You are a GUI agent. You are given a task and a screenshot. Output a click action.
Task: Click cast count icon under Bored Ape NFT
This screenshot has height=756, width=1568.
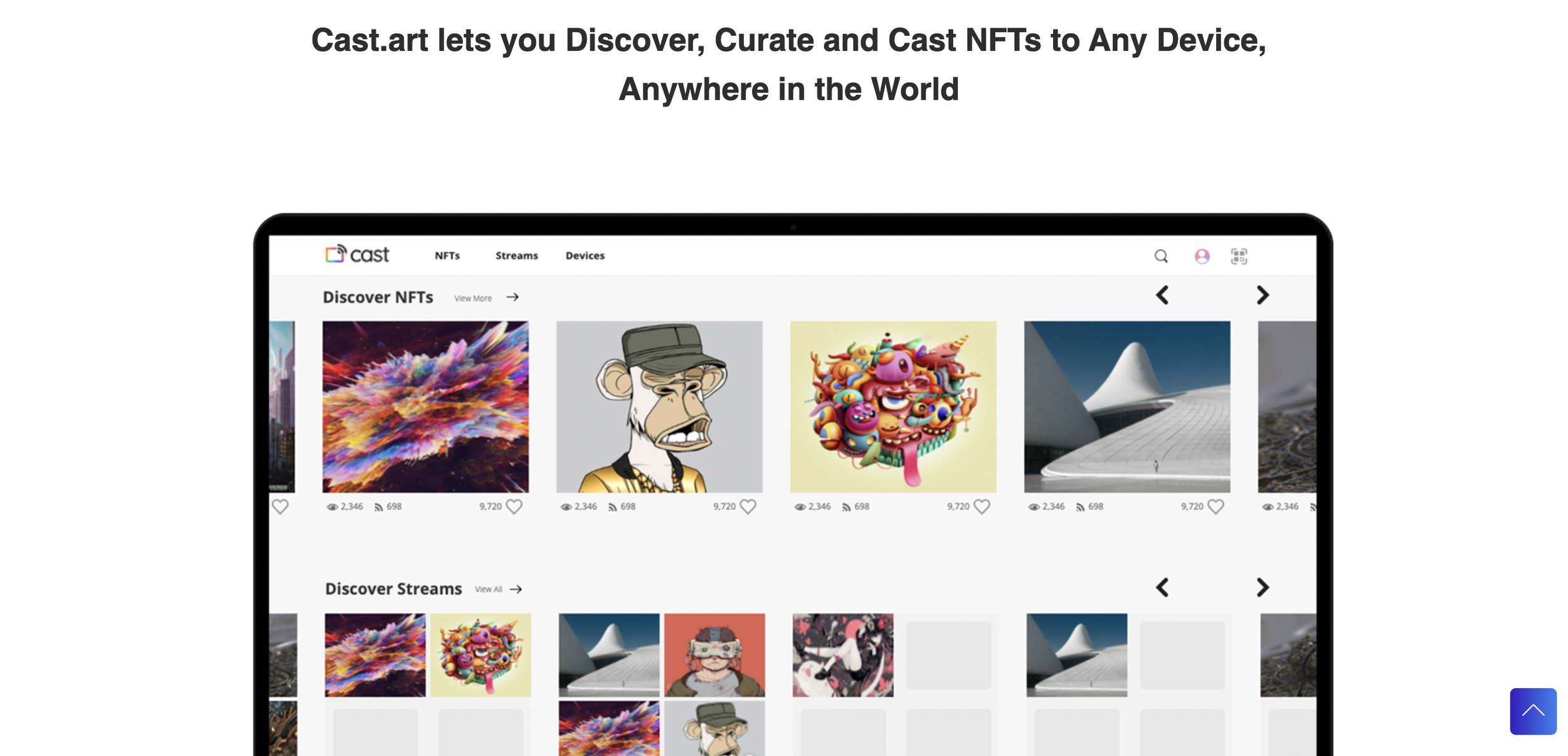[613, 507]
